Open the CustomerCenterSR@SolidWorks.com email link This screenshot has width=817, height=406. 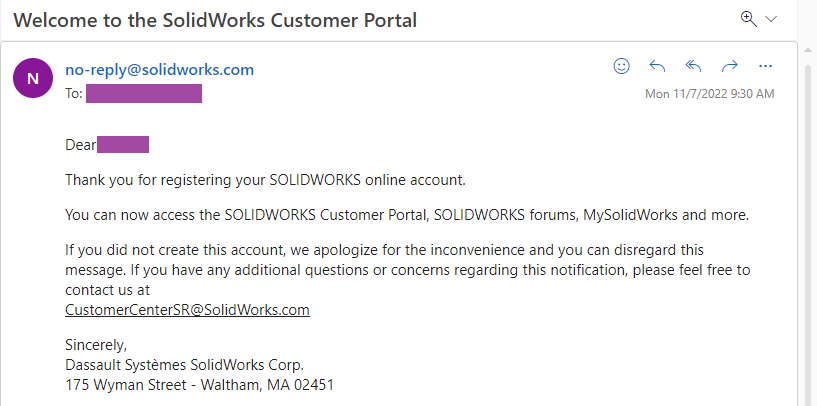pos(187,310)
